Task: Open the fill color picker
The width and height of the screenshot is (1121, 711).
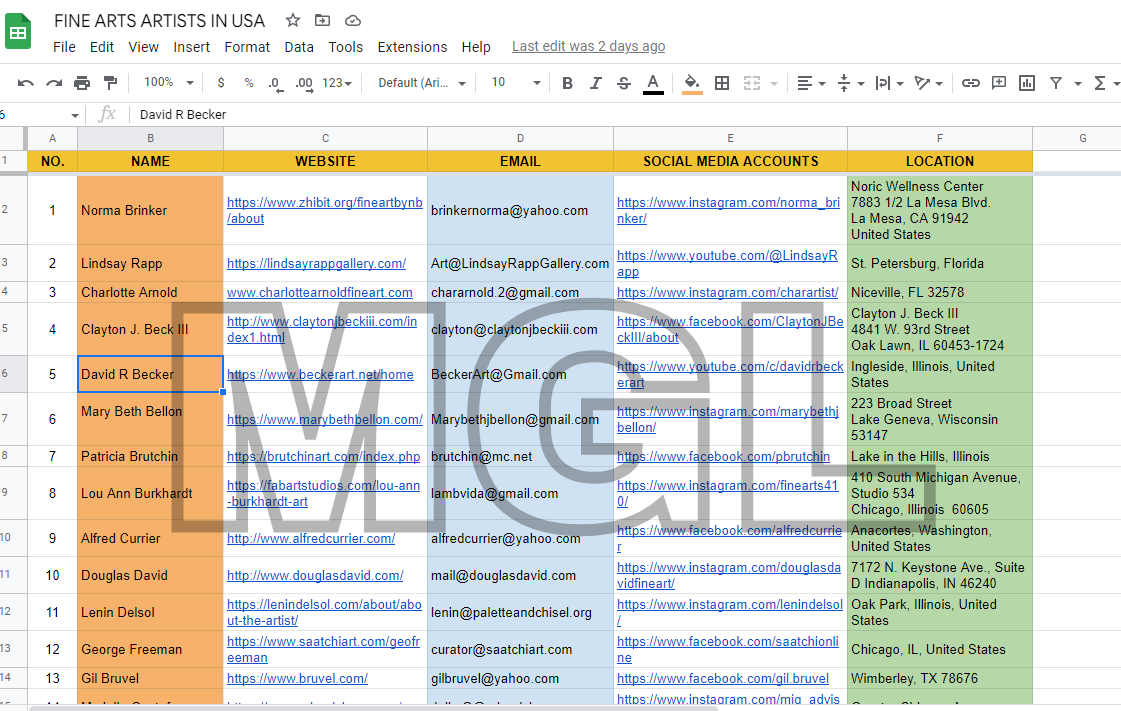Action: (x=691, y=84)
